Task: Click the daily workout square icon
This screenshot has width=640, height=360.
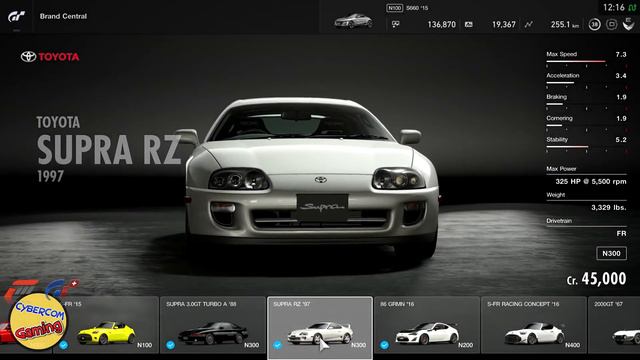Action: [611, 24]
